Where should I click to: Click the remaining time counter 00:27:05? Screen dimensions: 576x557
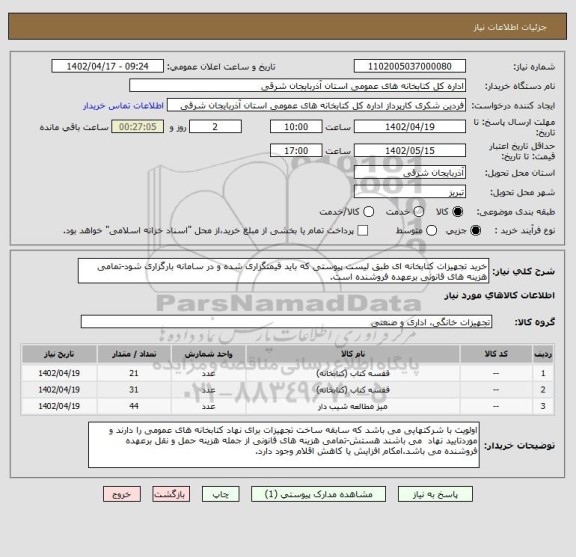pyautogui.click(x=138, y=127)
